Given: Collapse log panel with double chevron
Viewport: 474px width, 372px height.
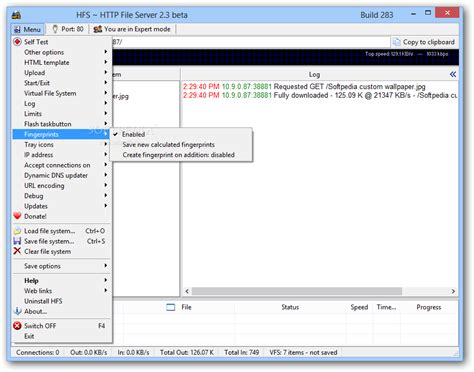Looking at the screenshot, I should click(452, 74).
